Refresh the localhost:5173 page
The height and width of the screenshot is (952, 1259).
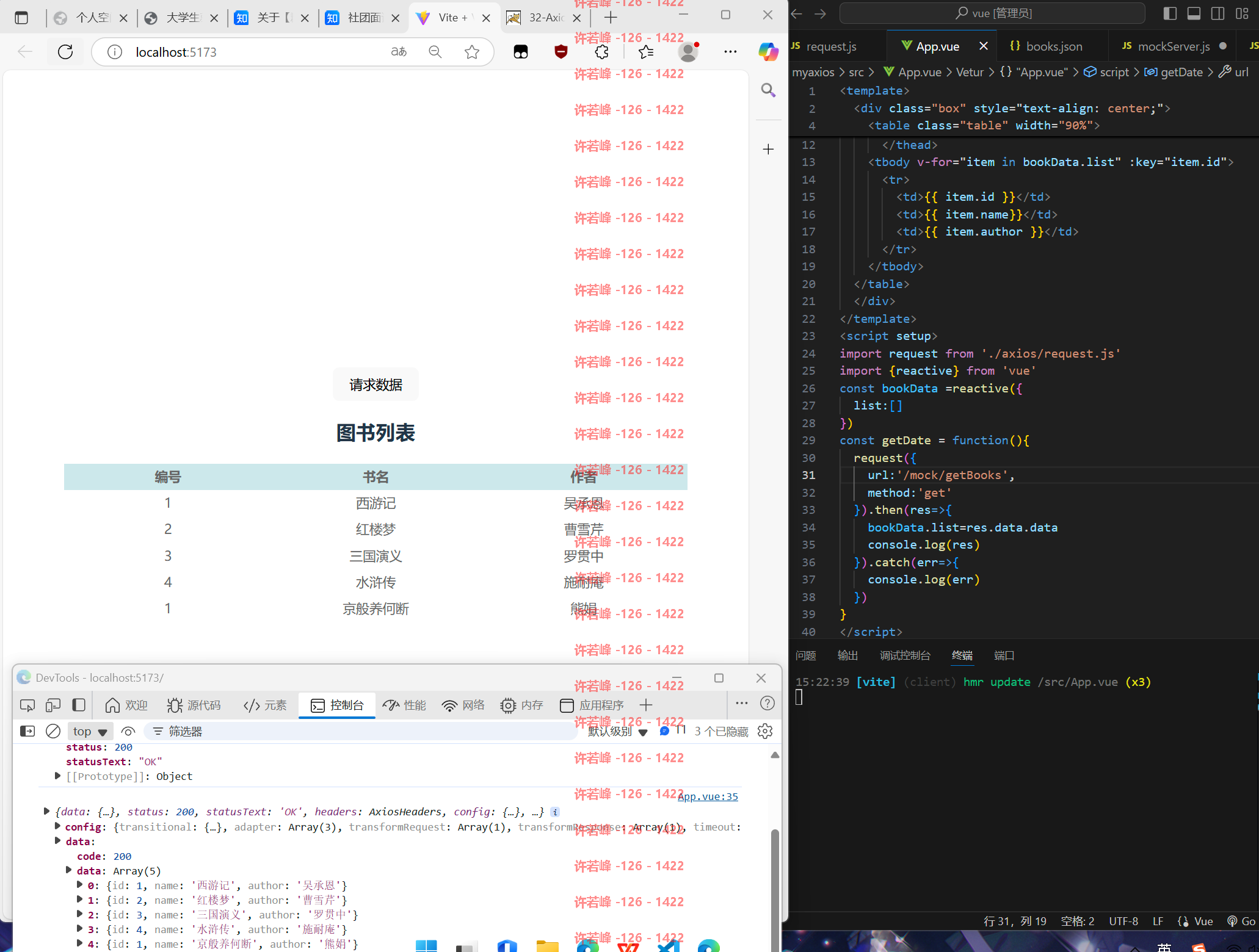click(x=65, y=52)
